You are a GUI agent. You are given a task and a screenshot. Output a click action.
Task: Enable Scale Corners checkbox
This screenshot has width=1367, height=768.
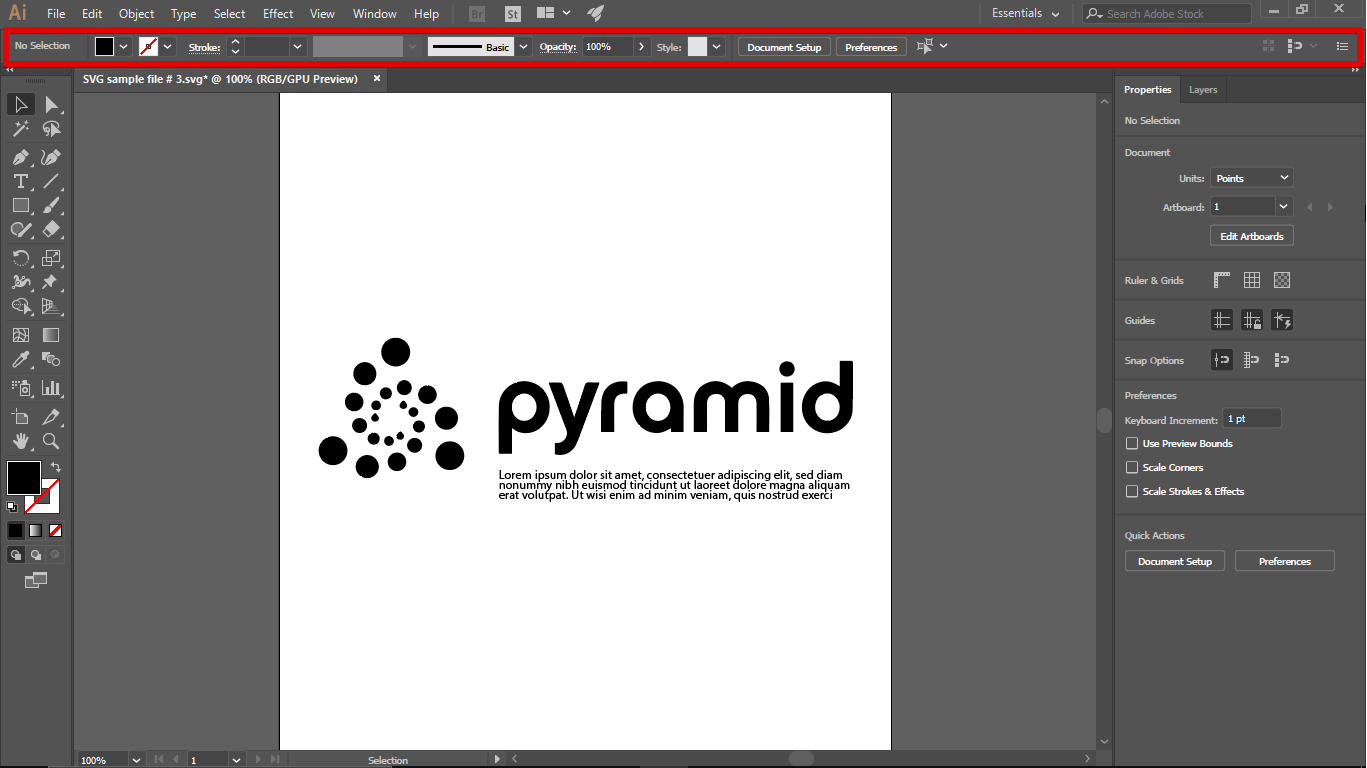[x=1132, y=468]
